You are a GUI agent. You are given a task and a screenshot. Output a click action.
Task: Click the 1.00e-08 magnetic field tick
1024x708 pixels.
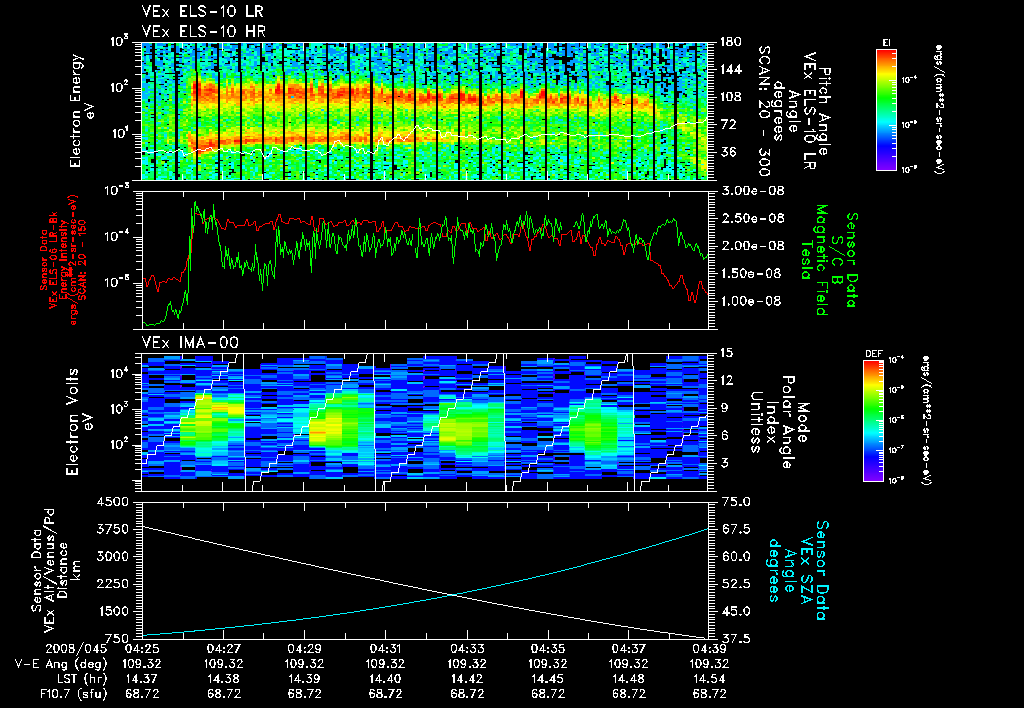[x=751, y=300]
